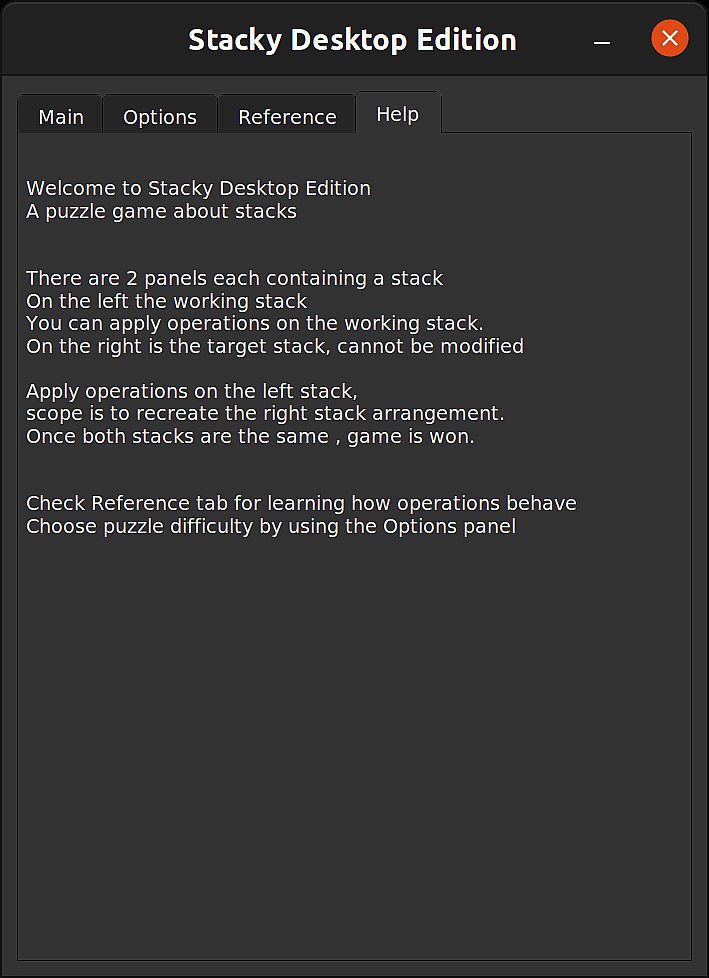Click the 'Once both stacks are the same' line

point(250,436)
